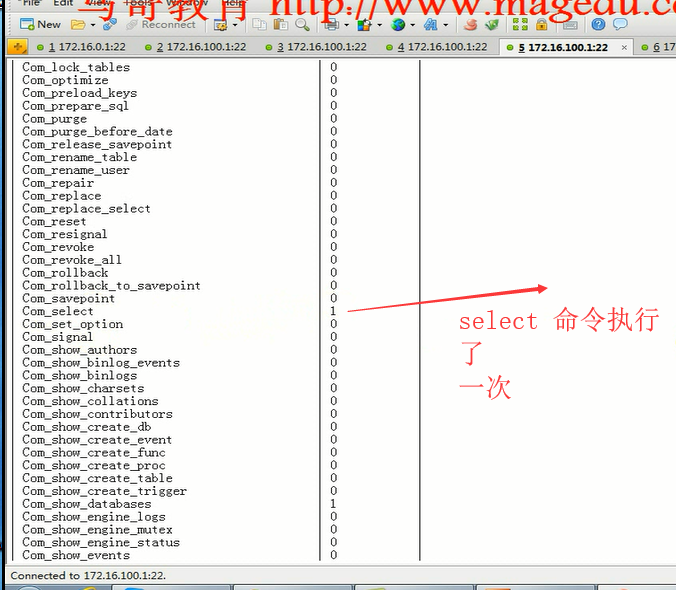676x590 pixels.
Task: Click the Paste clipboard icon
Action: pos(281,25)
